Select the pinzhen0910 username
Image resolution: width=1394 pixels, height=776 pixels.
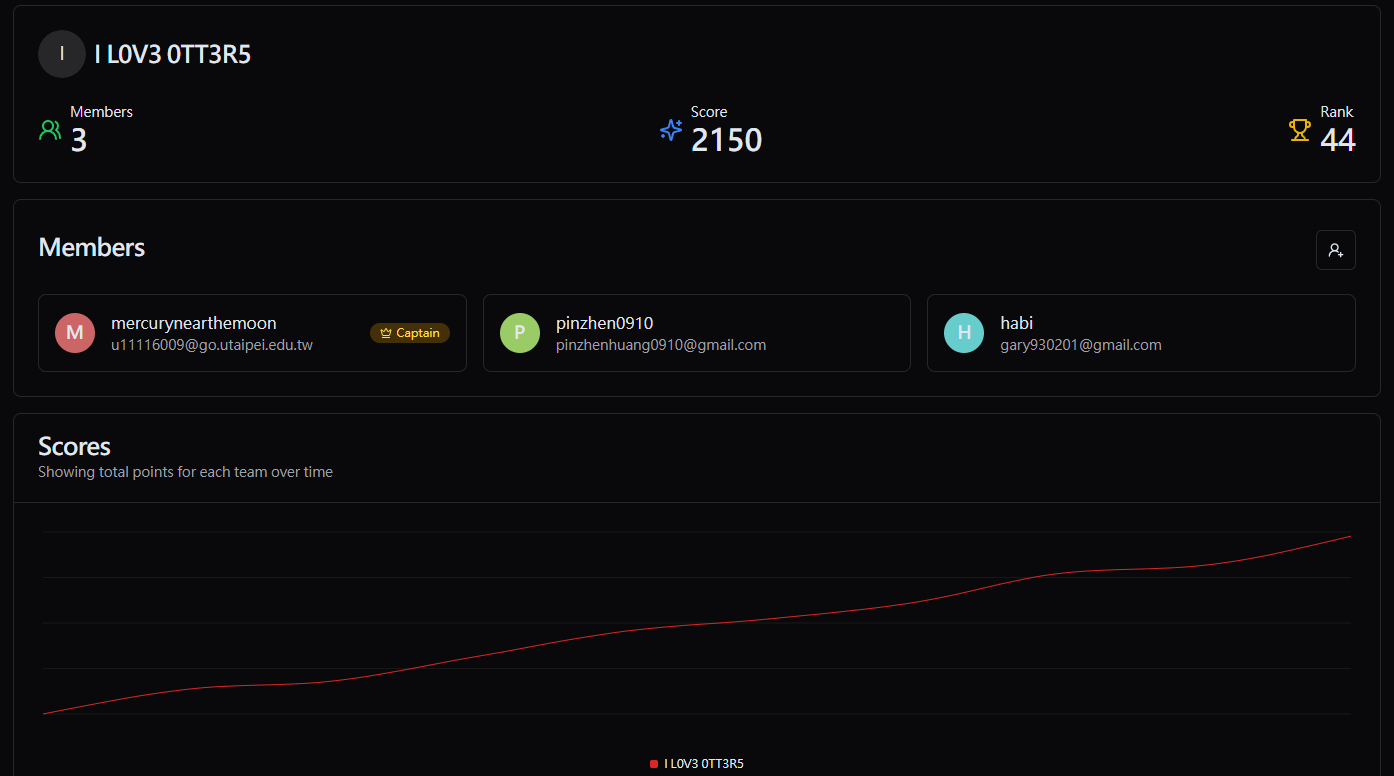[604, 323]
